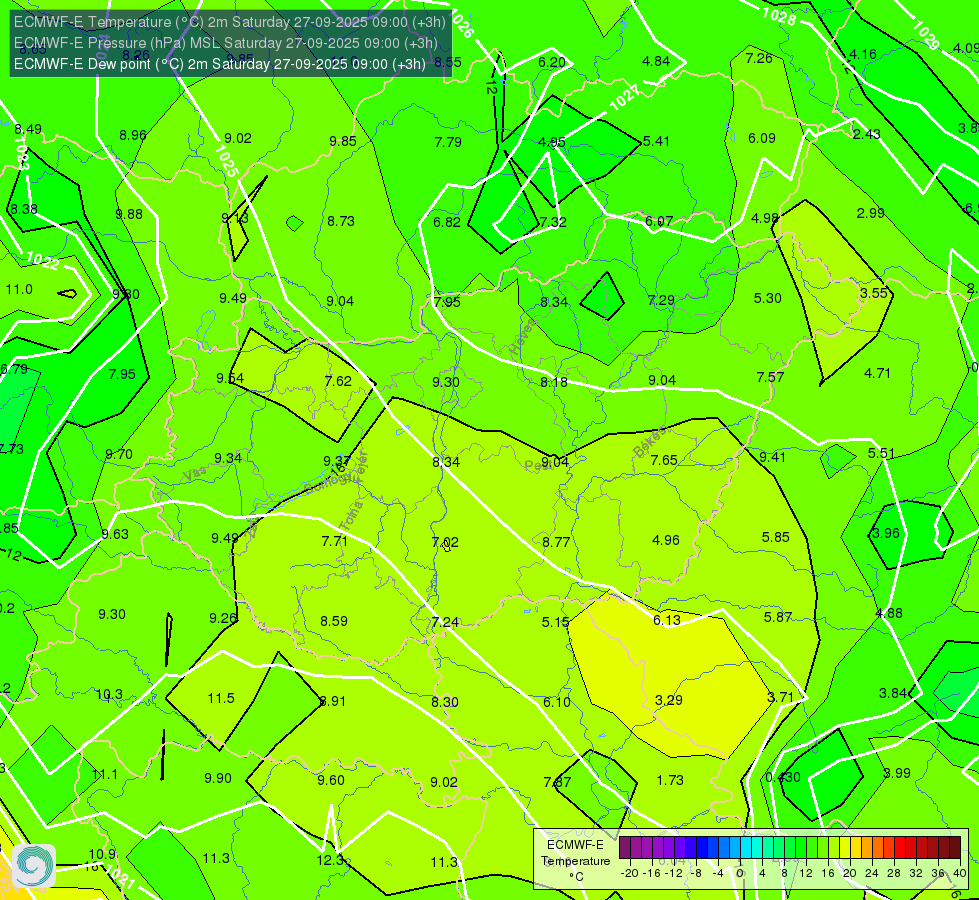Screen dimensions: 979x900
Task: Click the dark purple swatch above -20
Action: pyautogui.click(x=625, y=848)
